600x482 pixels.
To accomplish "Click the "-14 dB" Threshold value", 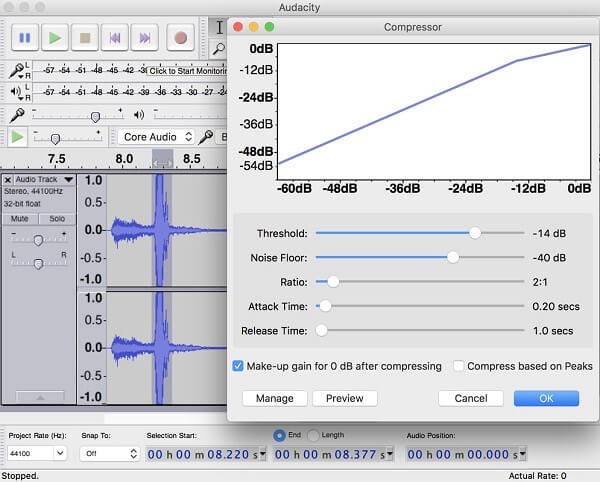I will 549,233.
